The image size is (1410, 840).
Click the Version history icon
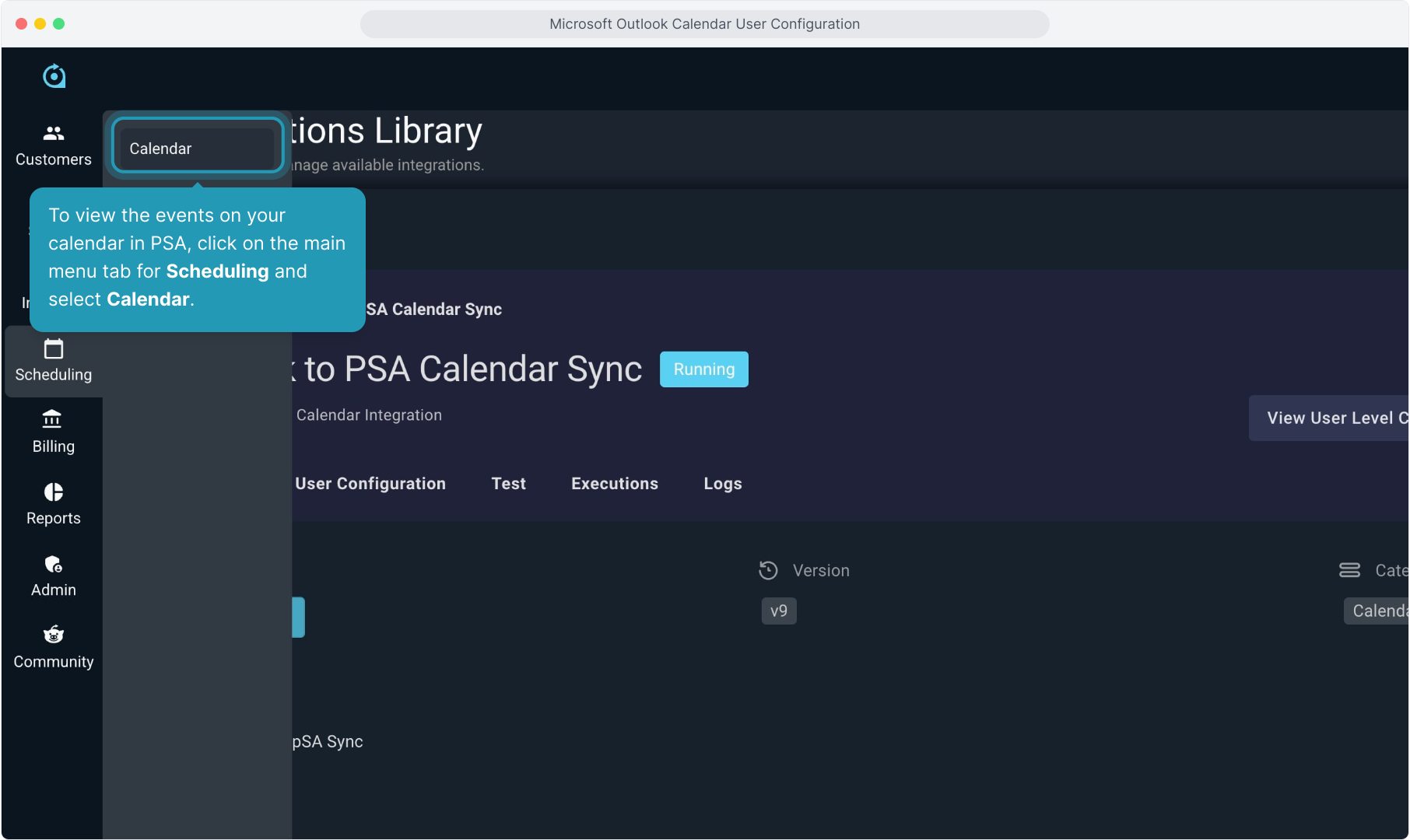pyautogui.click(x=768, y=571)
